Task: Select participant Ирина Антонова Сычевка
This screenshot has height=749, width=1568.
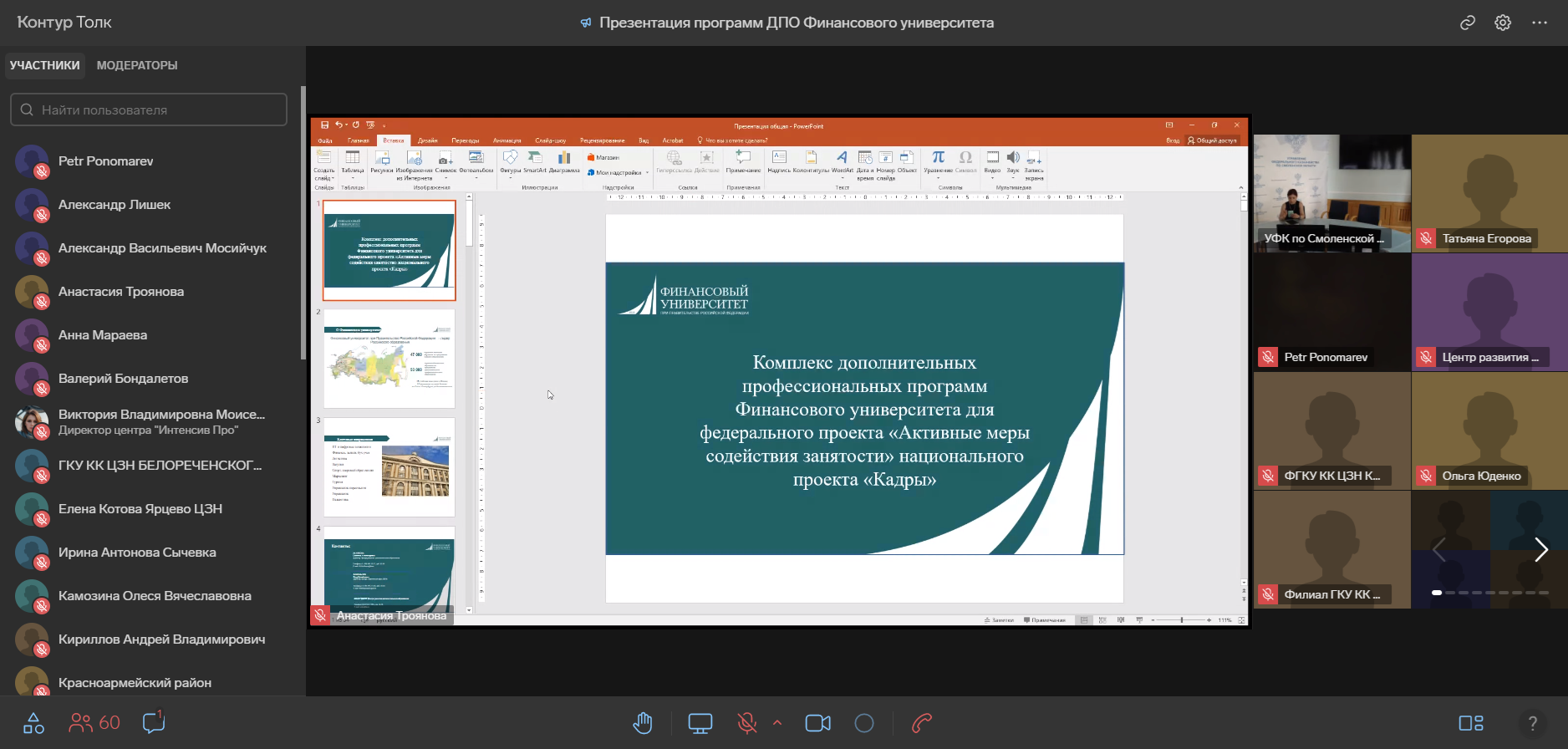Action: point(150,553)
